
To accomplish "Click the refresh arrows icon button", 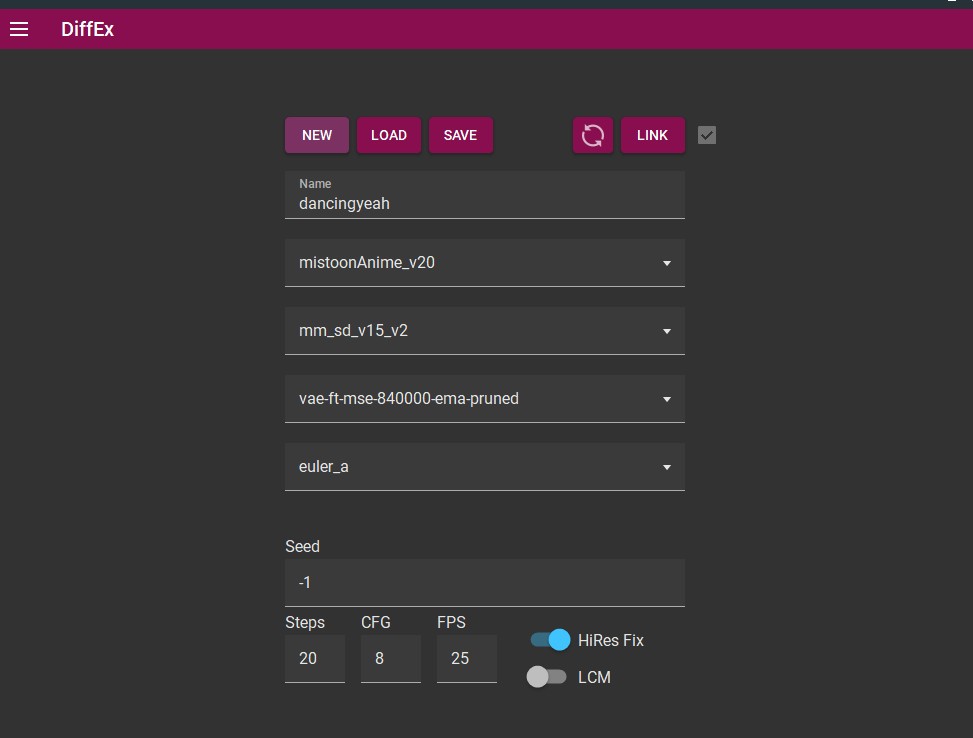I will coord(593,135).
